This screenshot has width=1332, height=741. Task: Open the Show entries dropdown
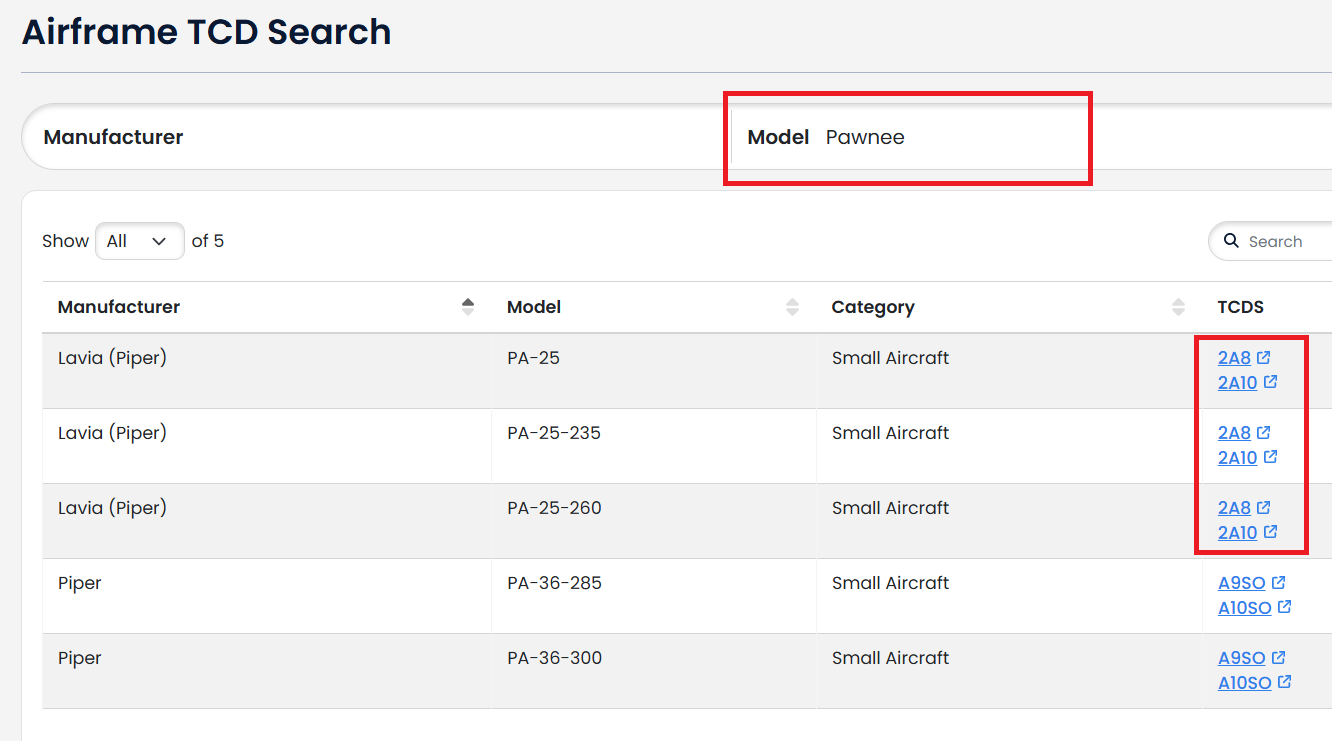click(139, 241)
